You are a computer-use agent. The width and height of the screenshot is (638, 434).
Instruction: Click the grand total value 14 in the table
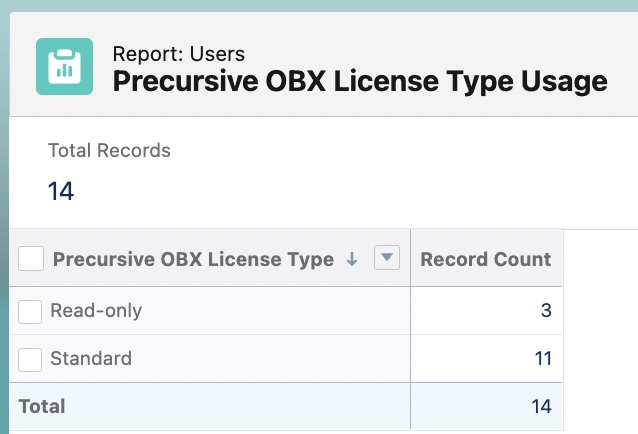[542, 406]
